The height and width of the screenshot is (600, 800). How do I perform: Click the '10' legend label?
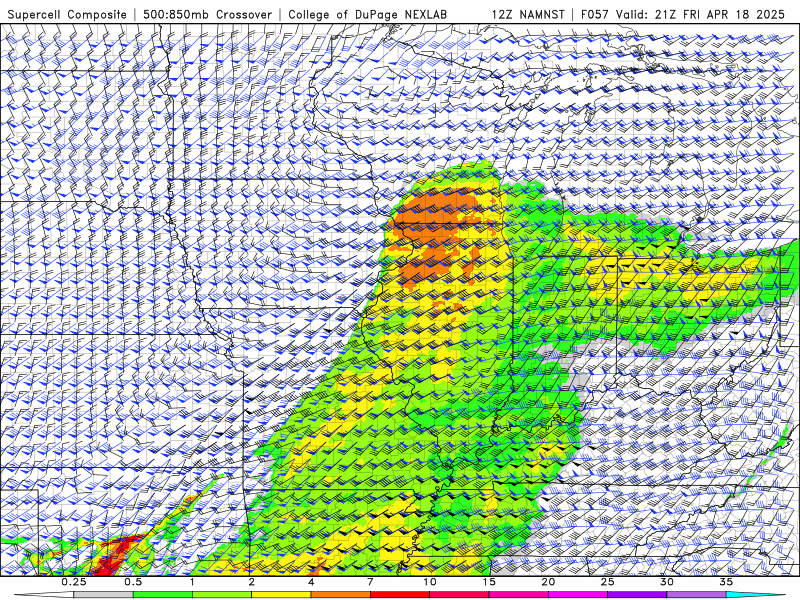pos(430,582)
